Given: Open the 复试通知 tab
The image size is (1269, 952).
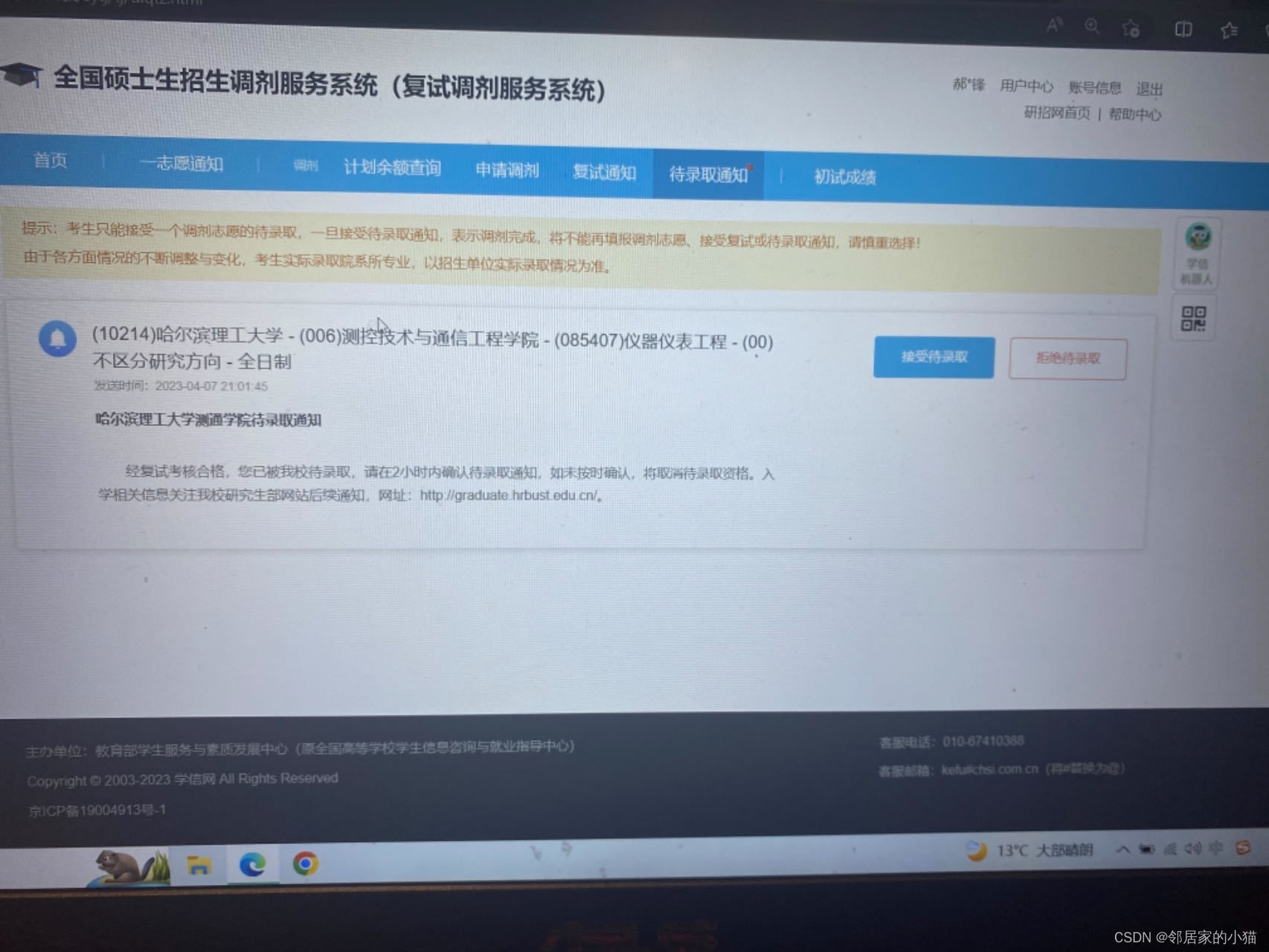Looking at the screenshot, I should 604,173.
